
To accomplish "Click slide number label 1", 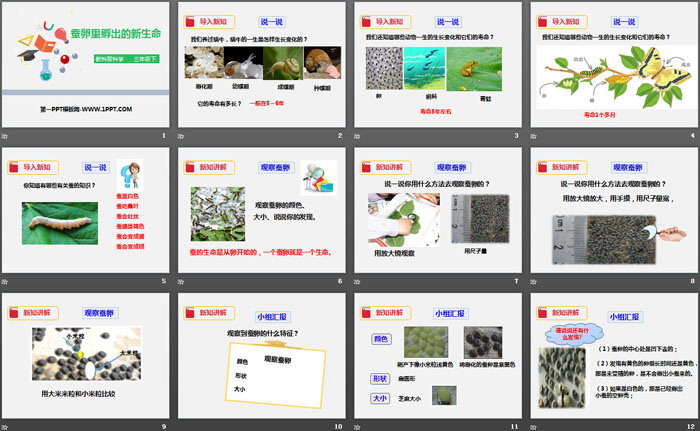I will [164, 135].
